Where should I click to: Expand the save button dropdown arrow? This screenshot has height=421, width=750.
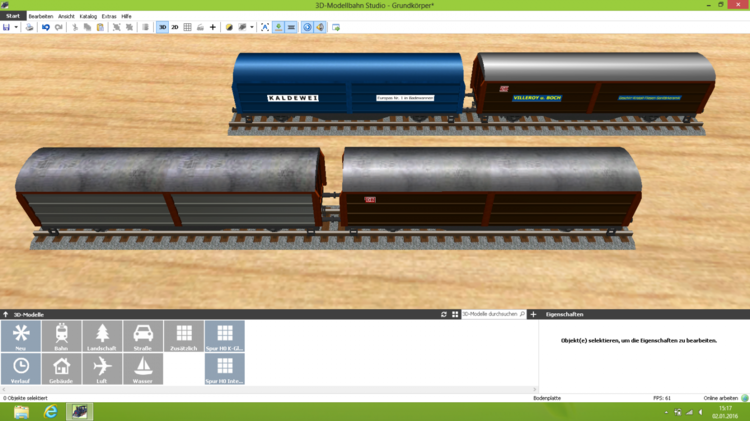pos(17,27)
